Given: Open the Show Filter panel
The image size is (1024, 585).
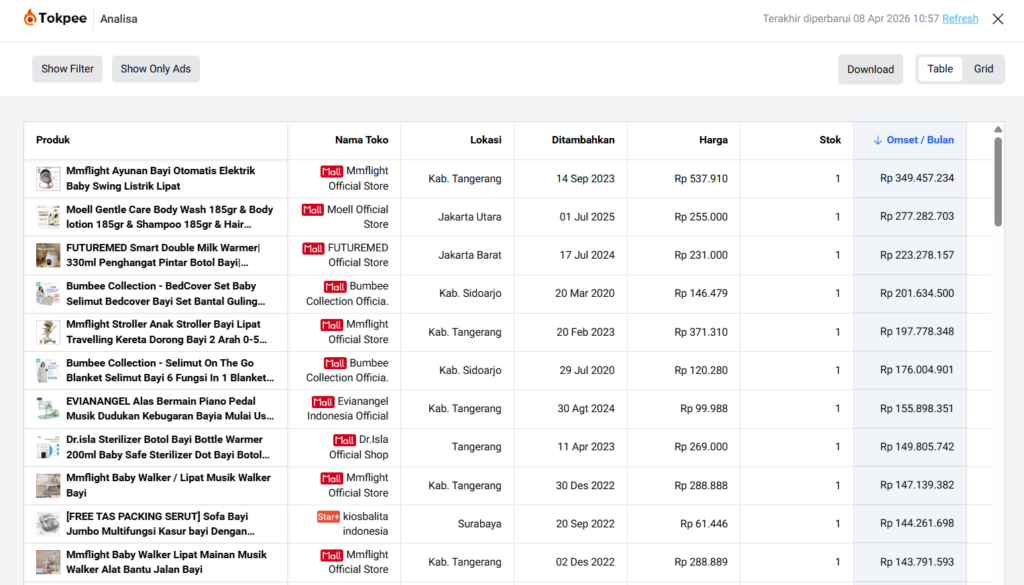Looking at the screenshot, I should [x=67, y=69].
